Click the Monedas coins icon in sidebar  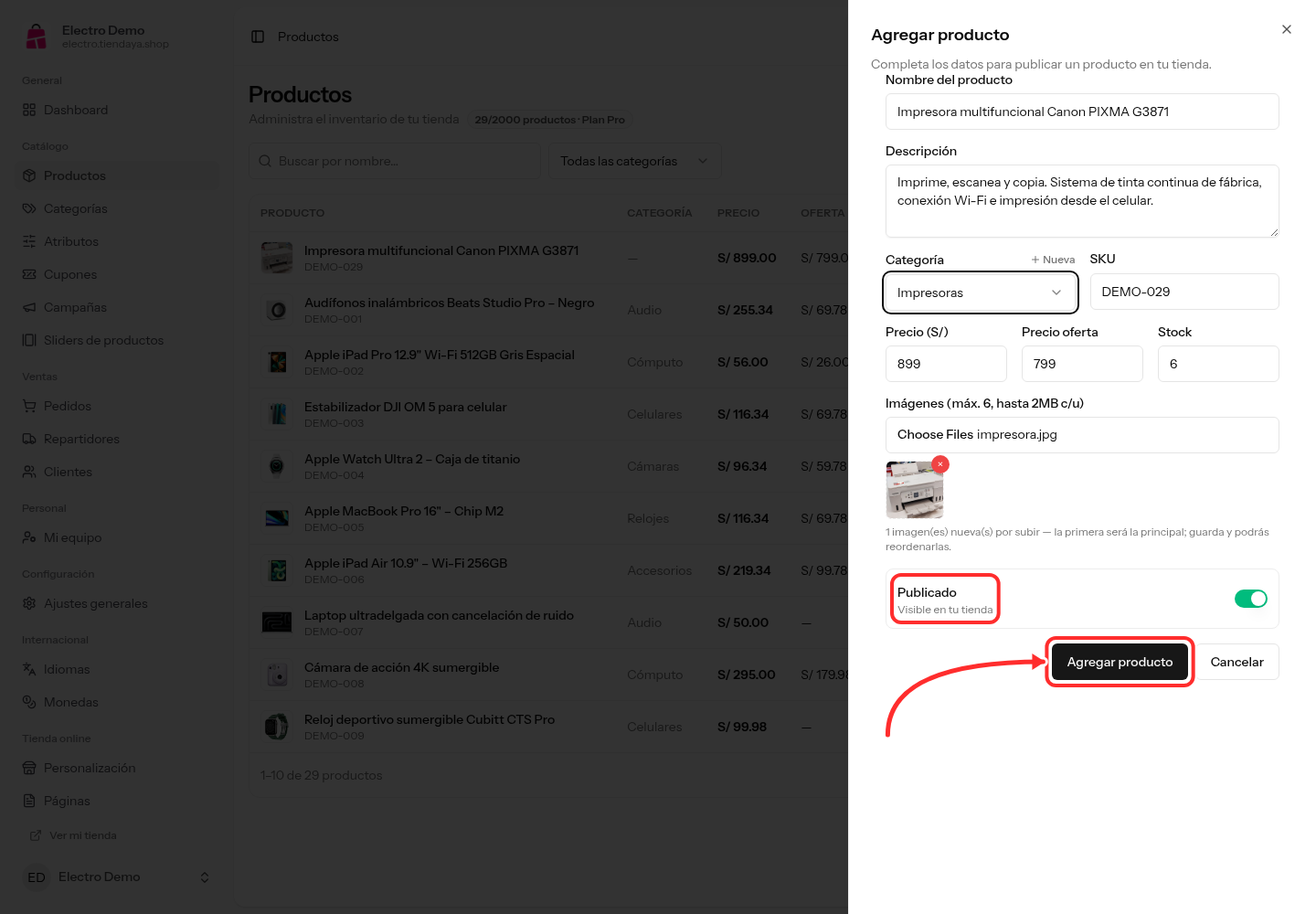point(29,702)
